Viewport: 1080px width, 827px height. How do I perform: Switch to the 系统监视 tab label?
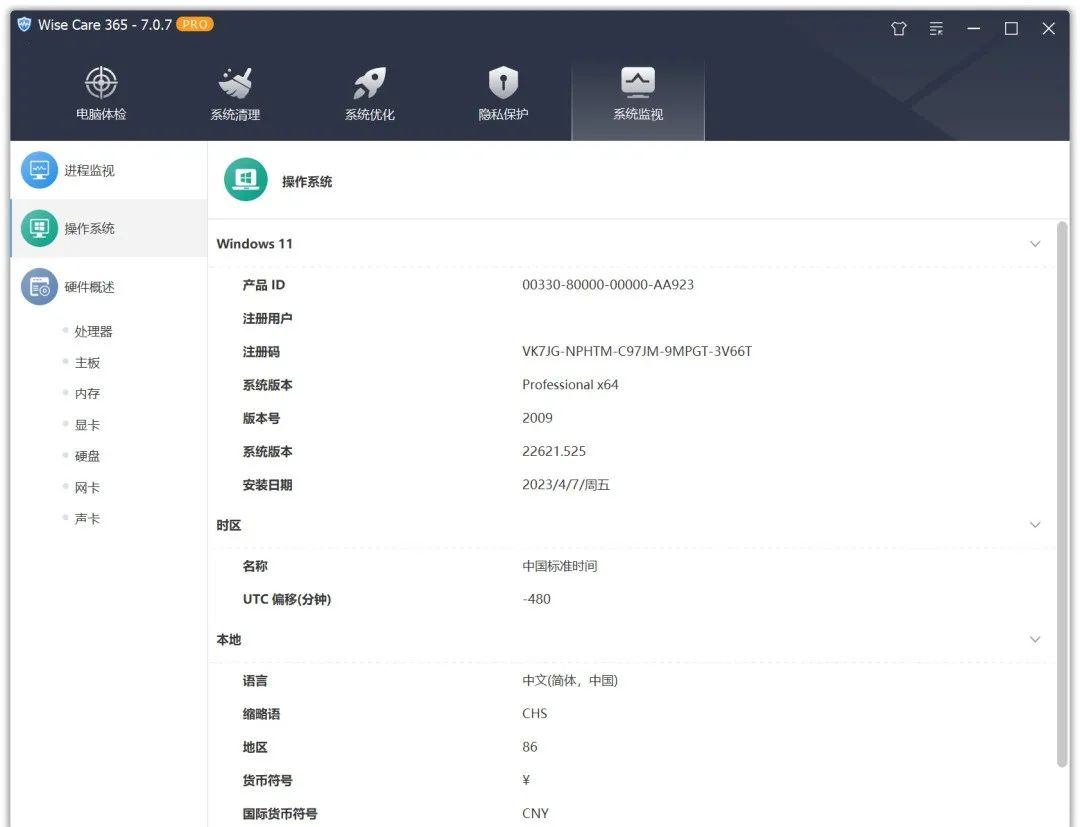click(x=638, y=114)
